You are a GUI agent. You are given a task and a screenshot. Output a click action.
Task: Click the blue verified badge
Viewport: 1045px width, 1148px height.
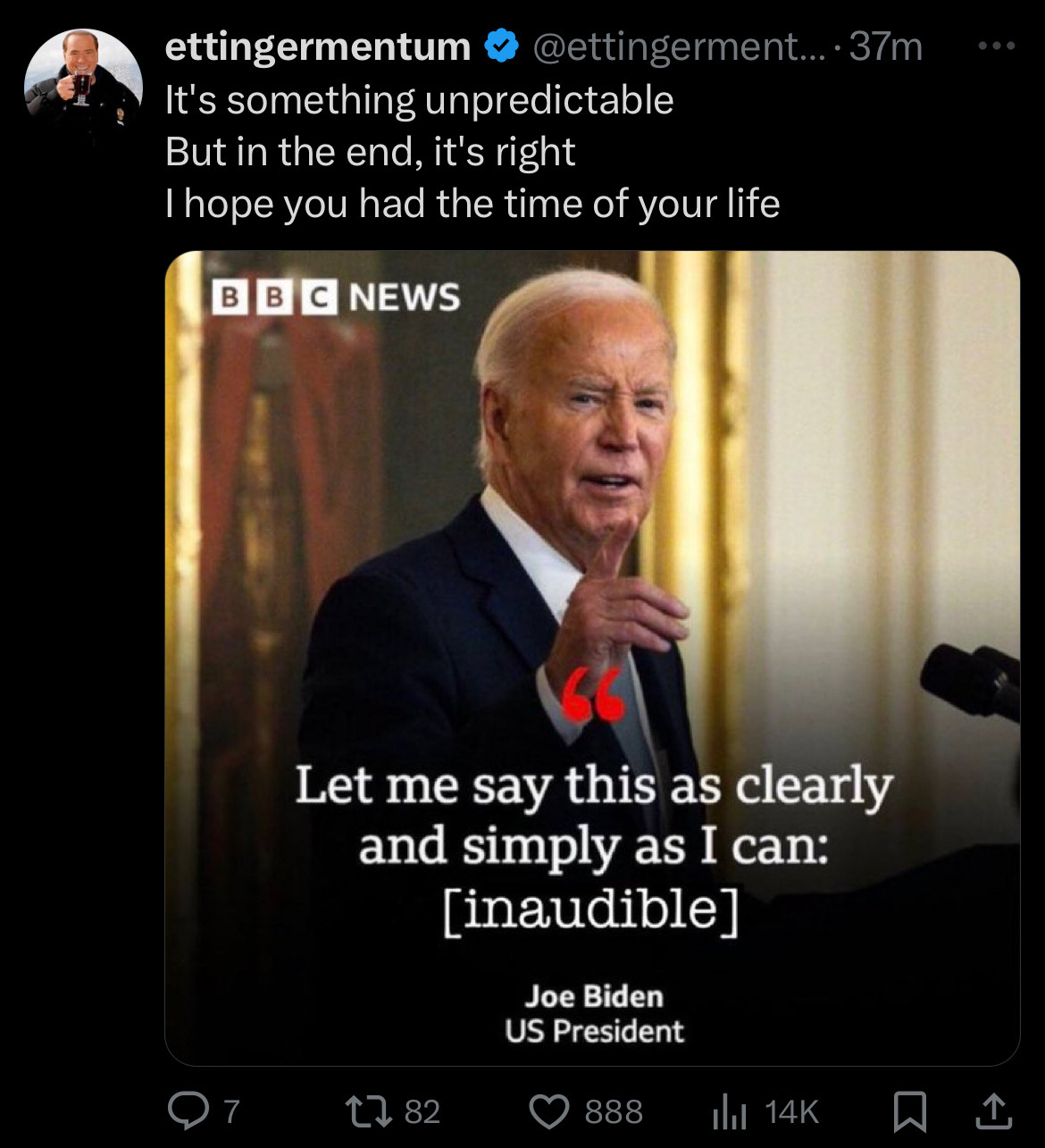pos(502,46)
